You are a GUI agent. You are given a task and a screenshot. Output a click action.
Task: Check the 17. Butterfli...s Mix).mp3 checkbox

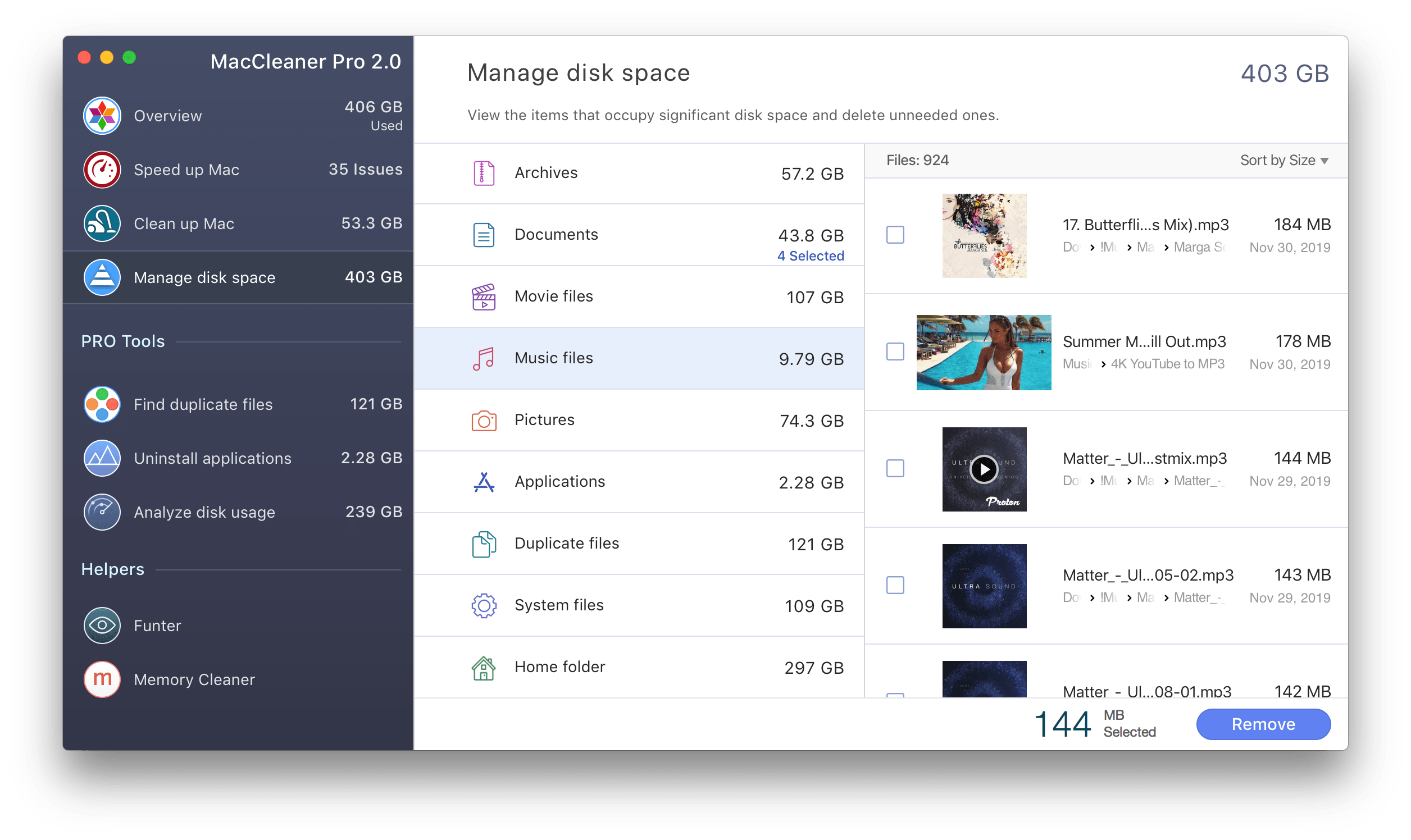(x=895, y=235)
